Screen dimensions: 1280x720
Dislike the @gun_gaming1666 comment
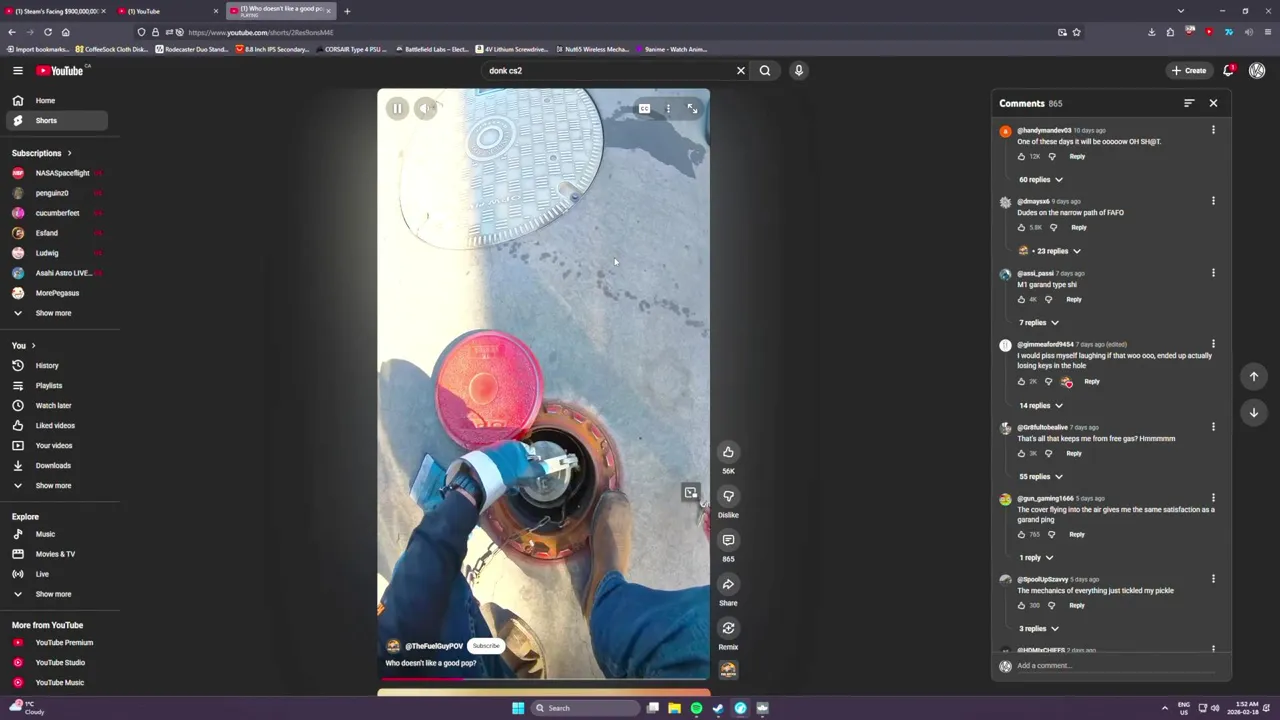(1051, 534)
